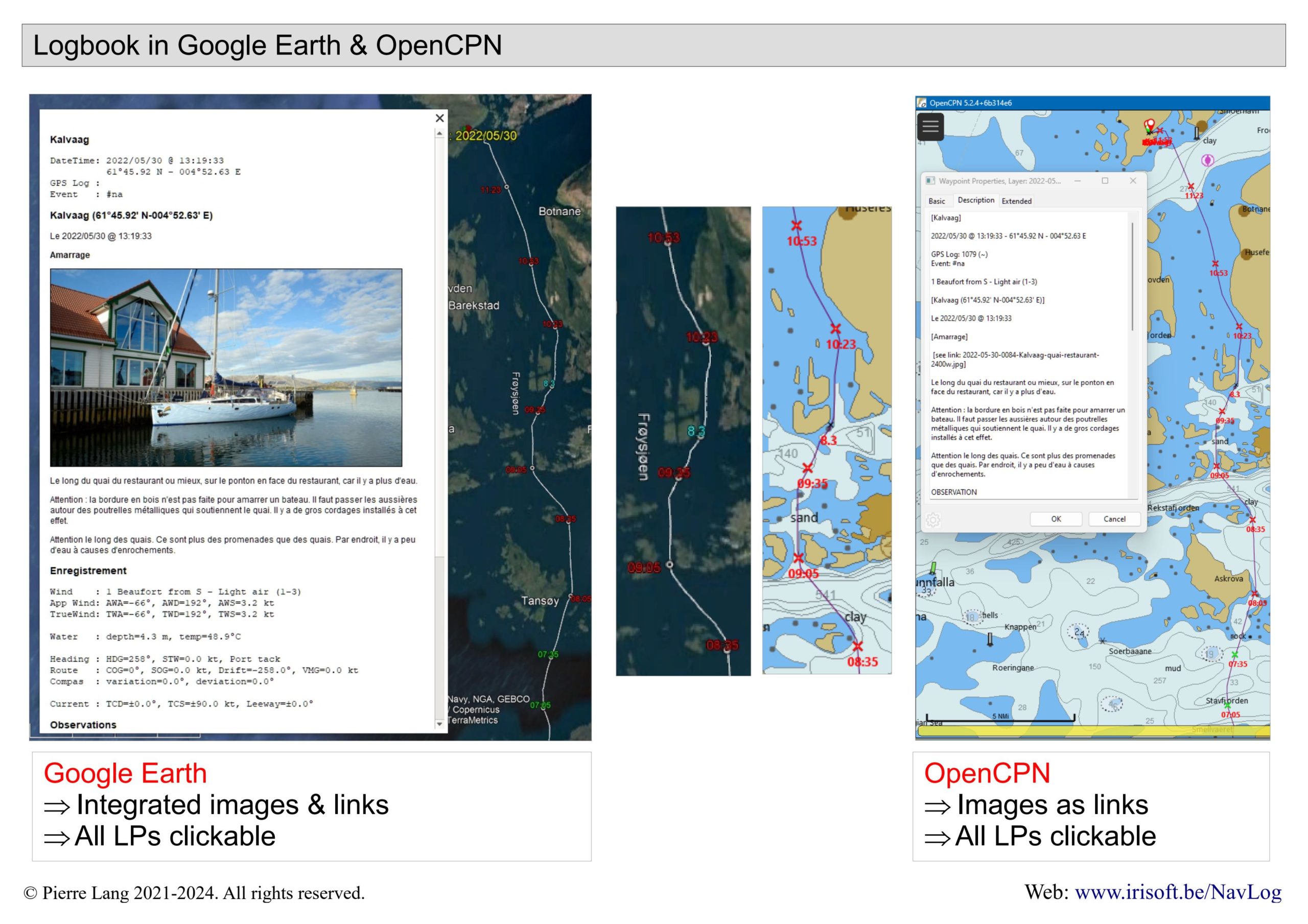Click the 08:05 waypoint cross on OpenCPN chart
This screenshot has width=1308, height=924.
click(1254, 594)
